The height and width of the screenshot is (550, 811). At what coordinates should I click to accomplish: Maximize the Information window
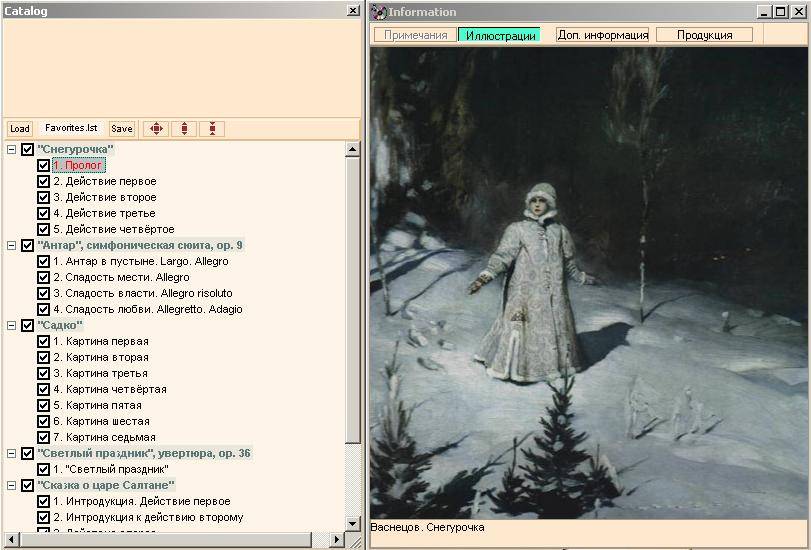point(780,11)
